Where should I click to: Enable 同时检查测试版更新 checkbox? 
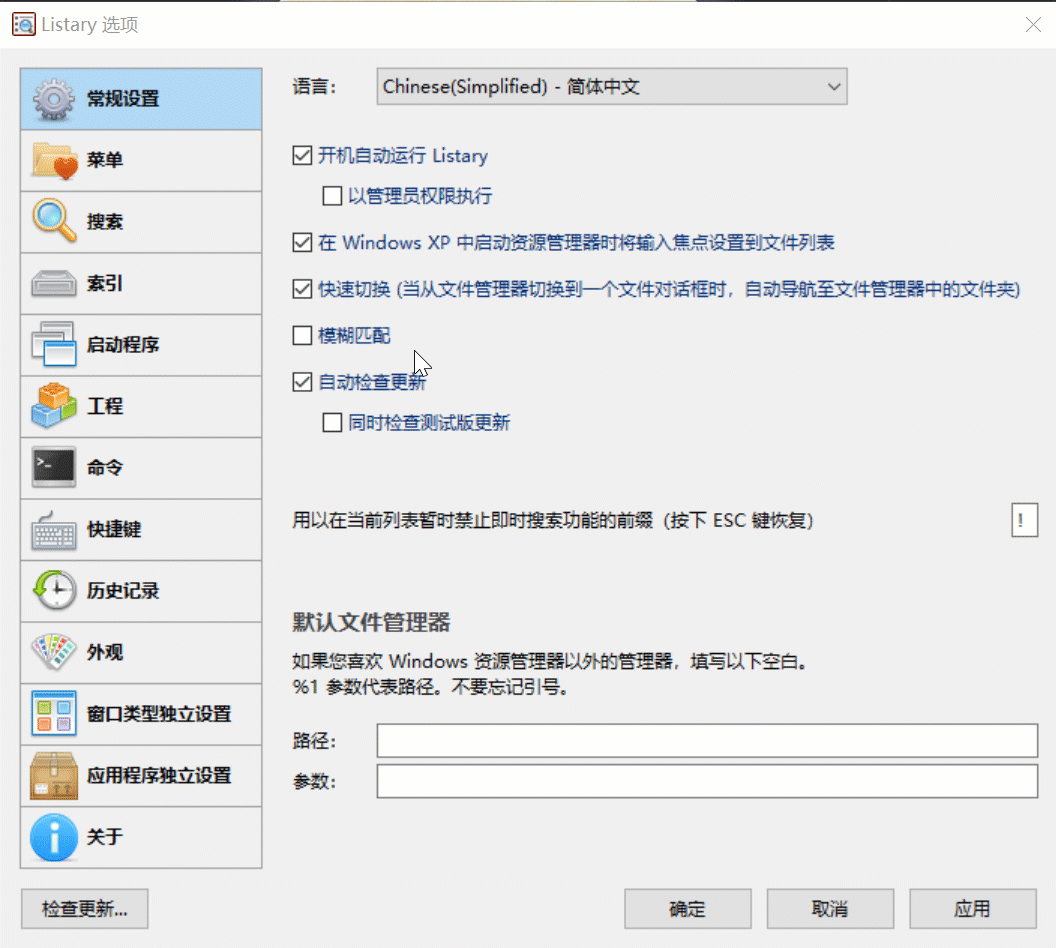coord(332,422)
